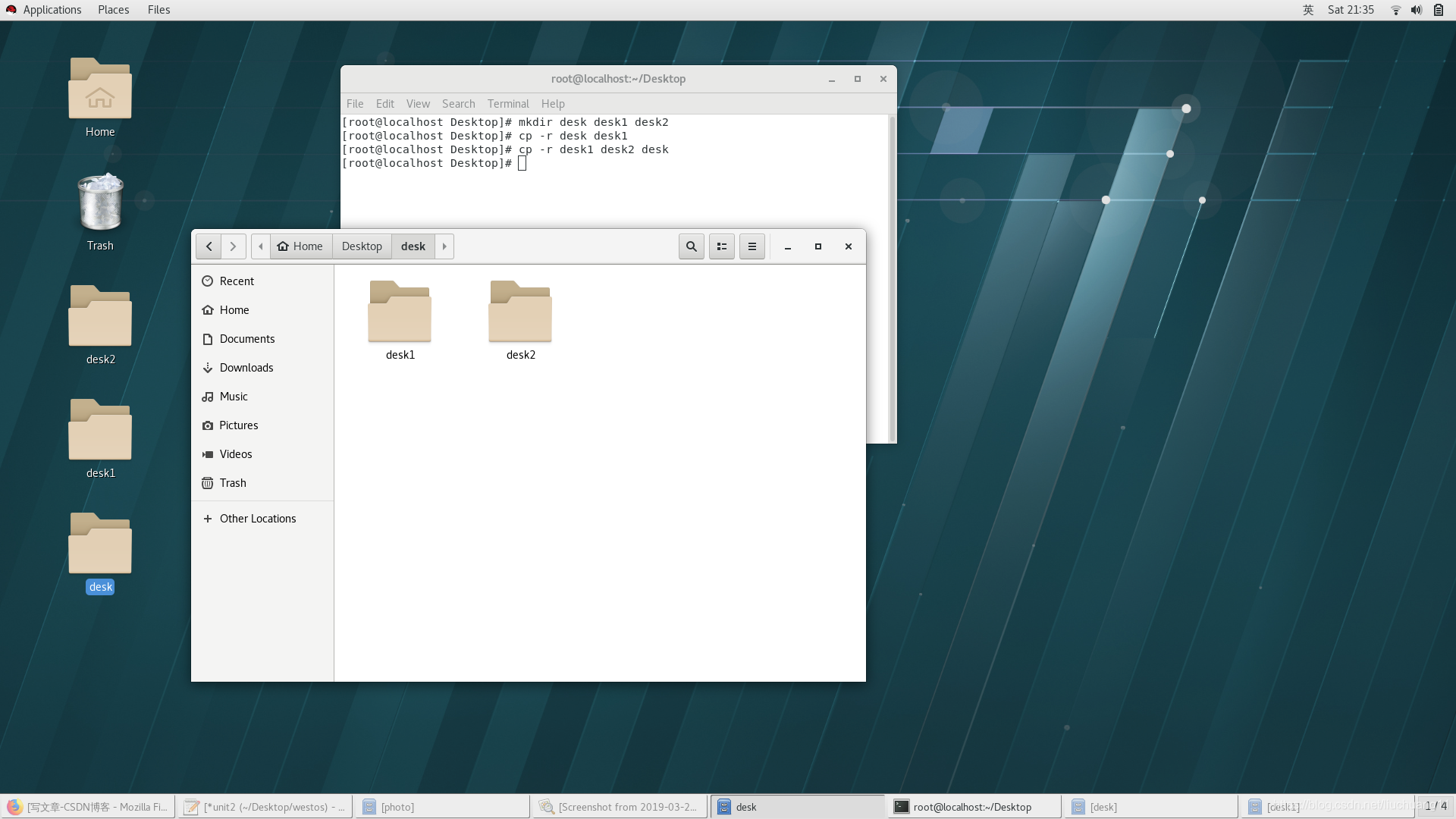Go back in file manager history
Viewport: 1456px width, 819px height.
point(209,246)
